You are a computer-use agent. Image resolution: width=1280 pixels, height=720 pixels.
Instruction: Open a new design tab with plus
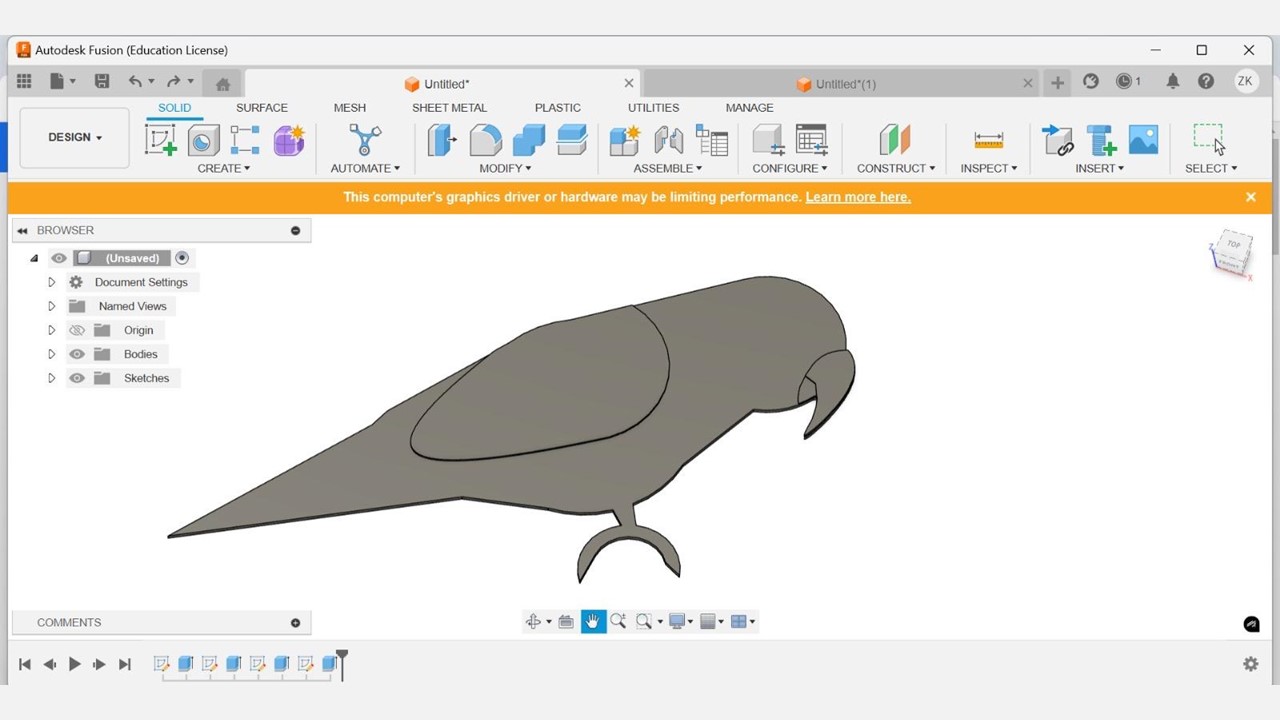tap(1057, 83)
